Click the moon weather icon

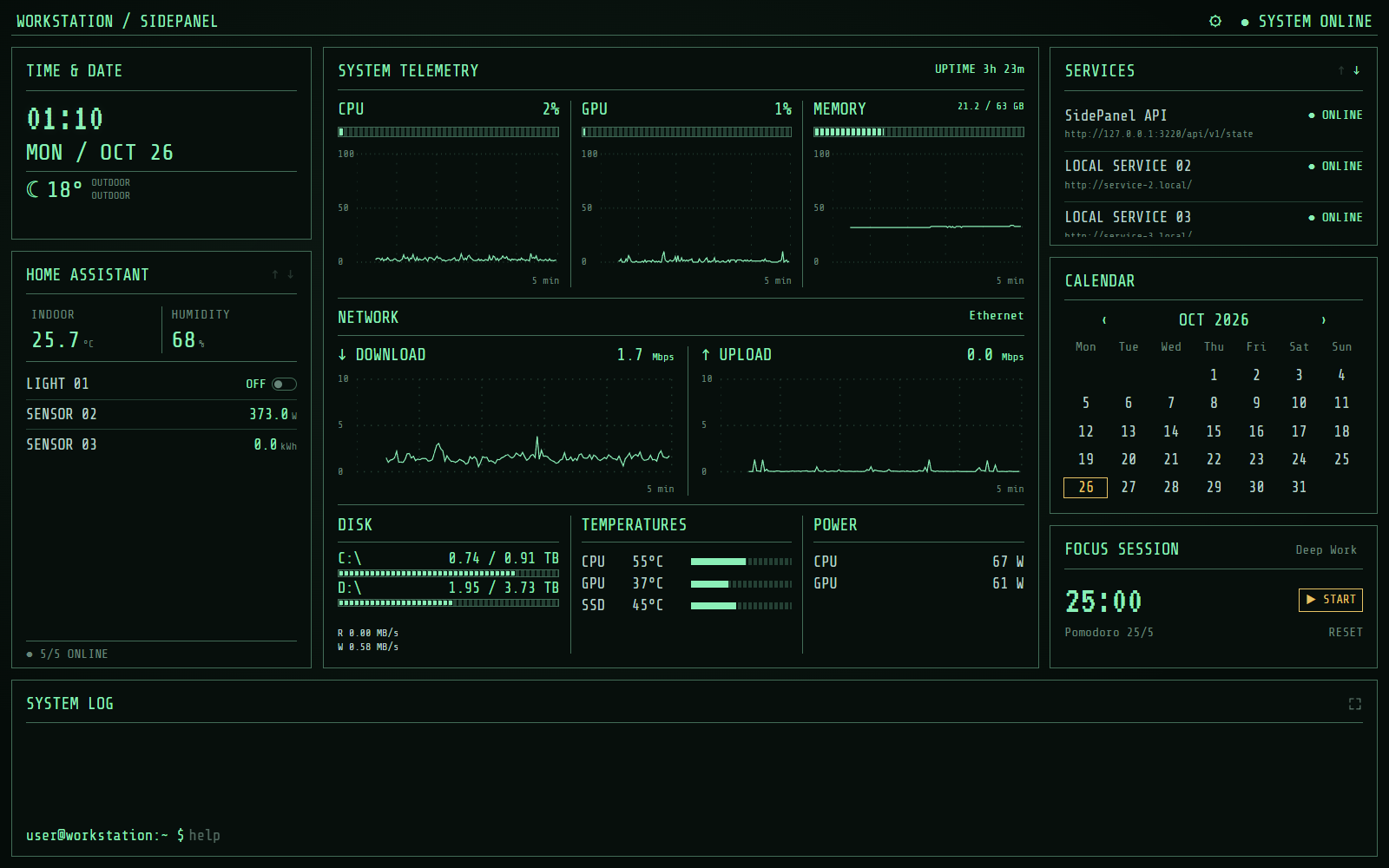33,189
